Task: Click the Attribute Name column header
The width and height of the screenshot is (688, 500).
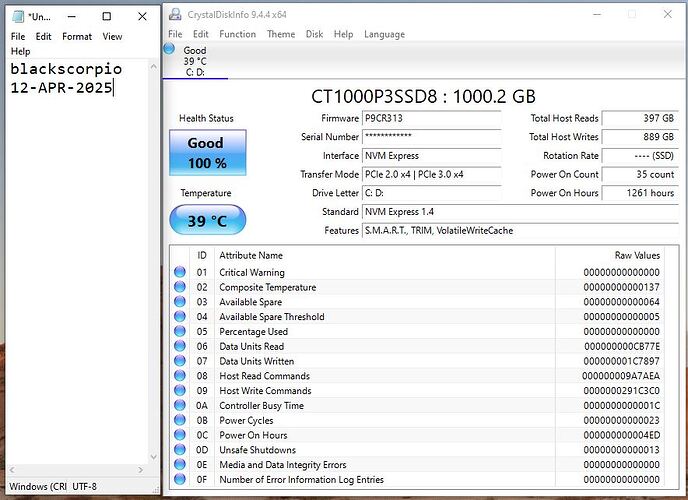Action: pos(385,255)
